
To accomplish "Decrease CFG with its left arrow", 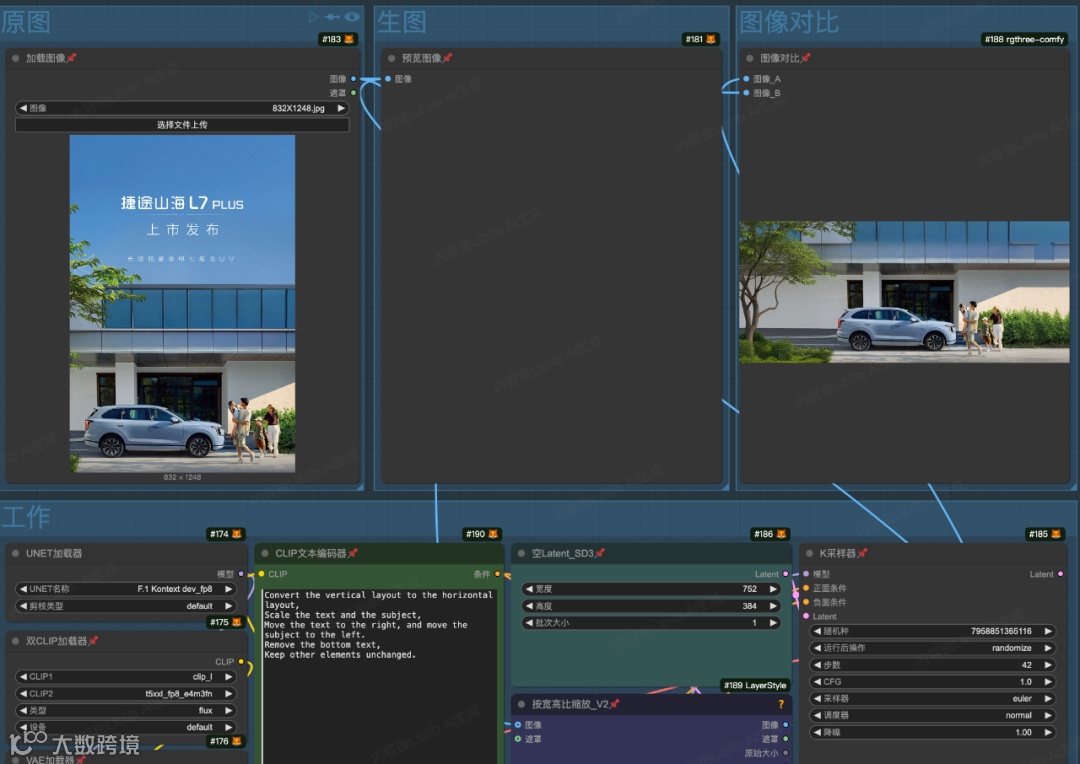I will coord(818,681).
